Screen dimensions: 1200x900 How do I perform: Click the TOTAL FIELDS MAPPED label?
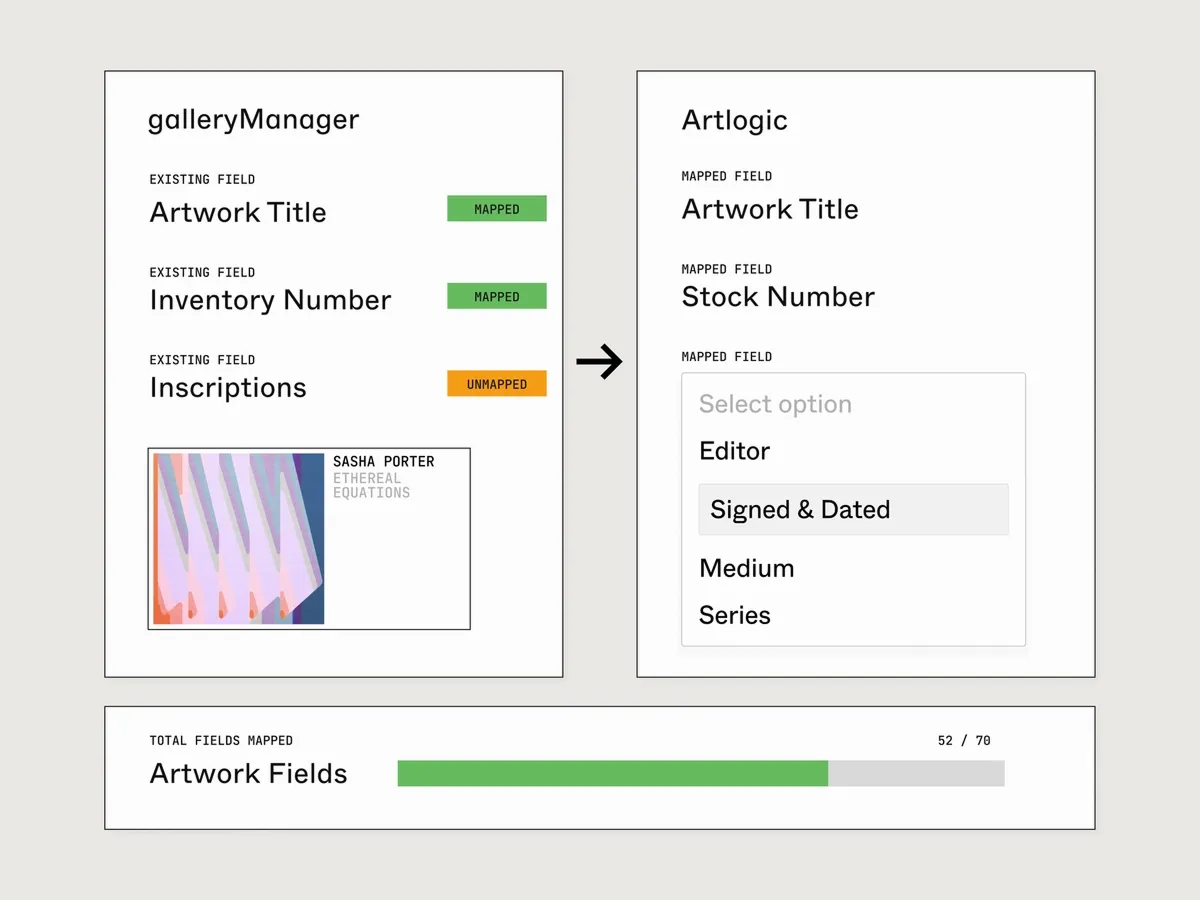[221, 741]
